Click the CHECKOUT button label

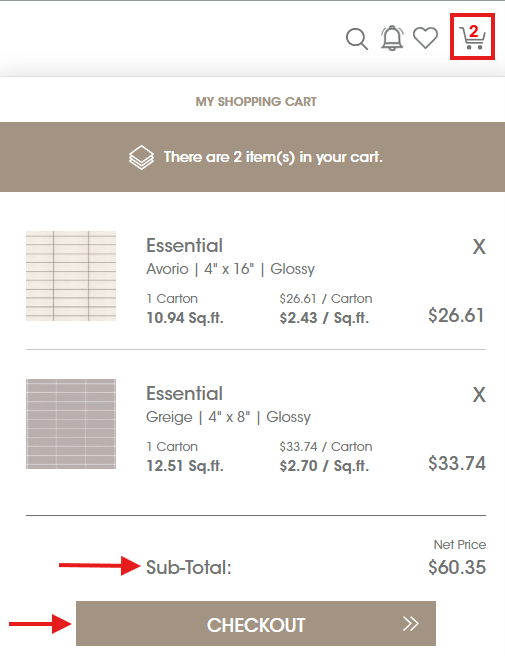(x=256, y=625)
